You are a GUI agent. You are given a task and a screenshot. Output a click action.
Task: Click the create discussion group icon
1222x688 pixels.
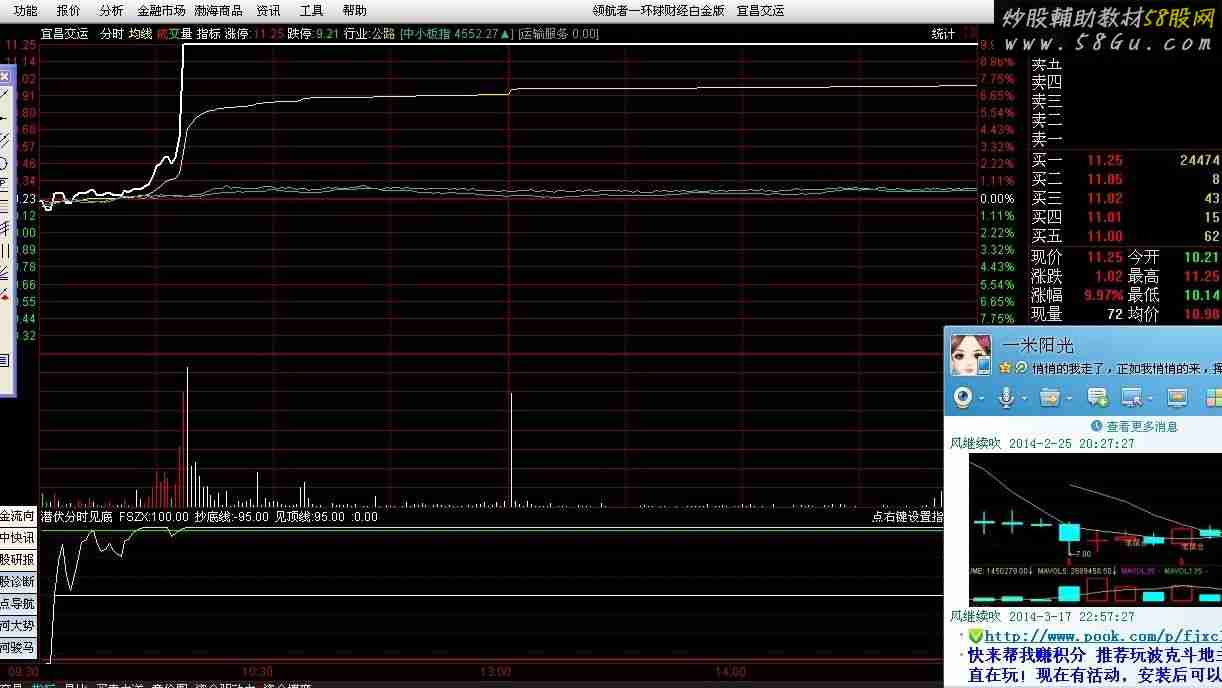1097,398
